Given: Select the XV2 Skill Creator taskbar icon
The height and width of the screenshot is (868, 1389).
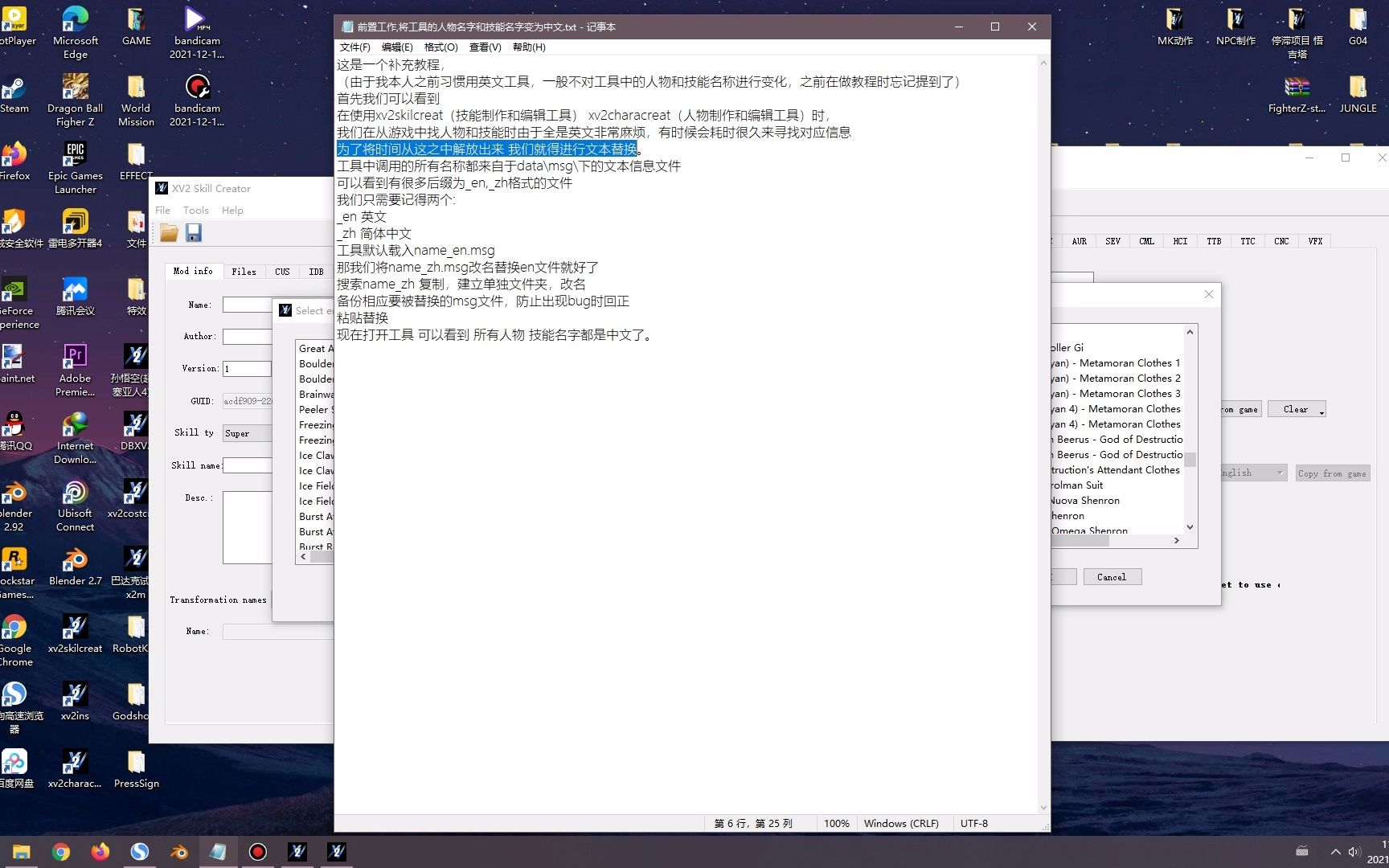Looking at the screenshot, I should 297,852.
